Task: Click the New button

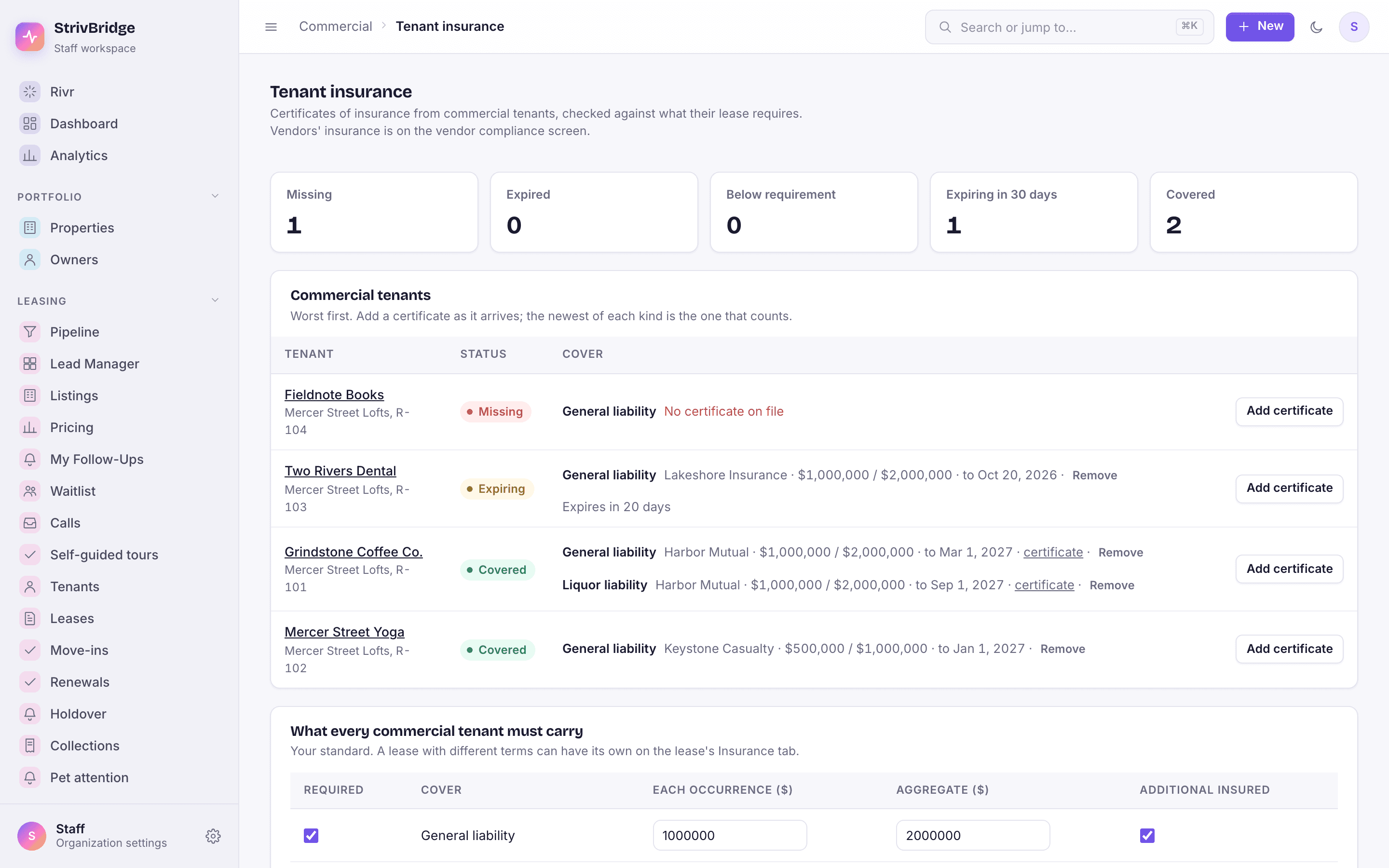Action: 1260,27
